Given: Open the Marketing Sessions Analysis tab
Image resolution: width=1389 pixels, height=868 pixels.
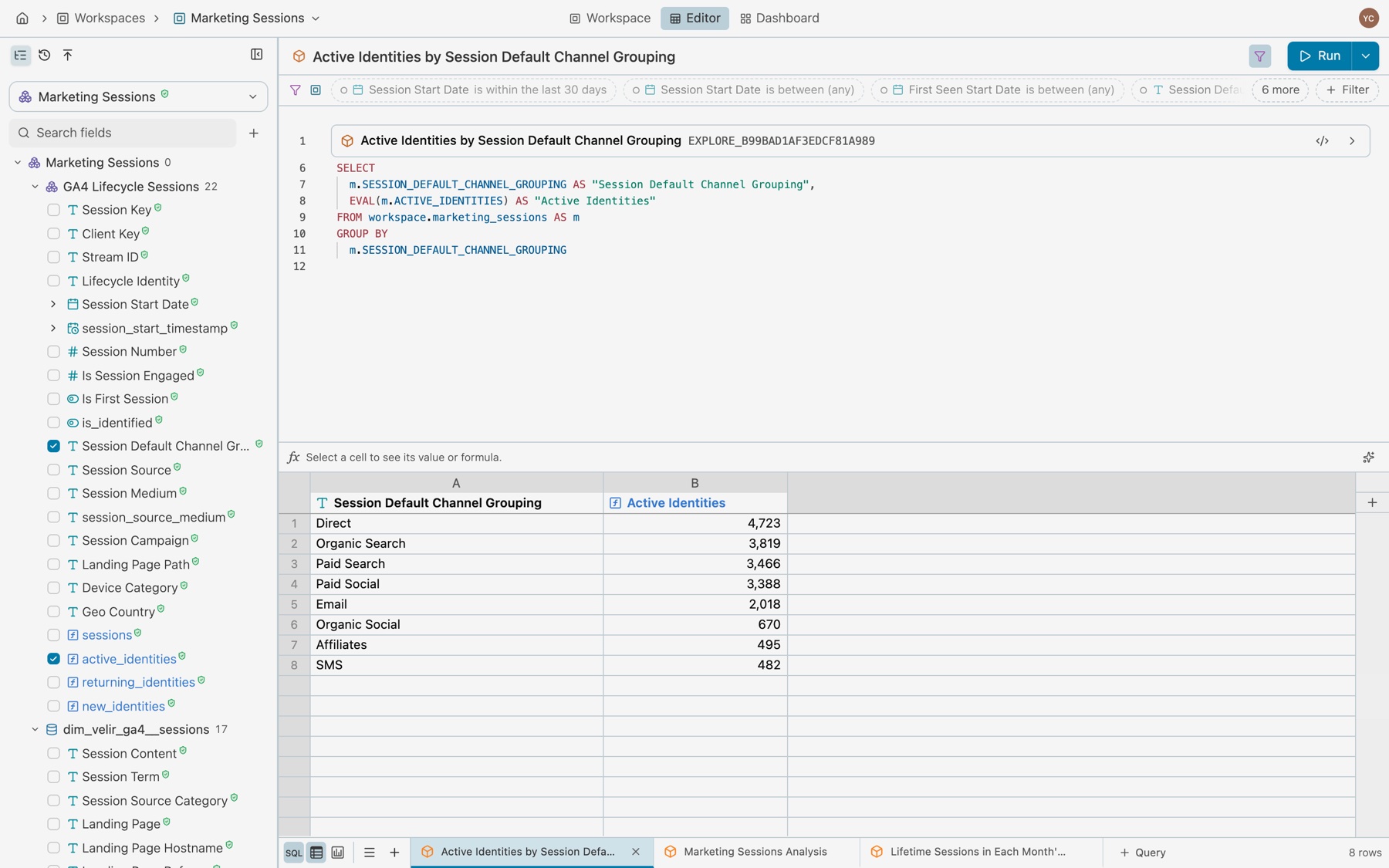Looking at the screenshot, I should pos(756,852).
